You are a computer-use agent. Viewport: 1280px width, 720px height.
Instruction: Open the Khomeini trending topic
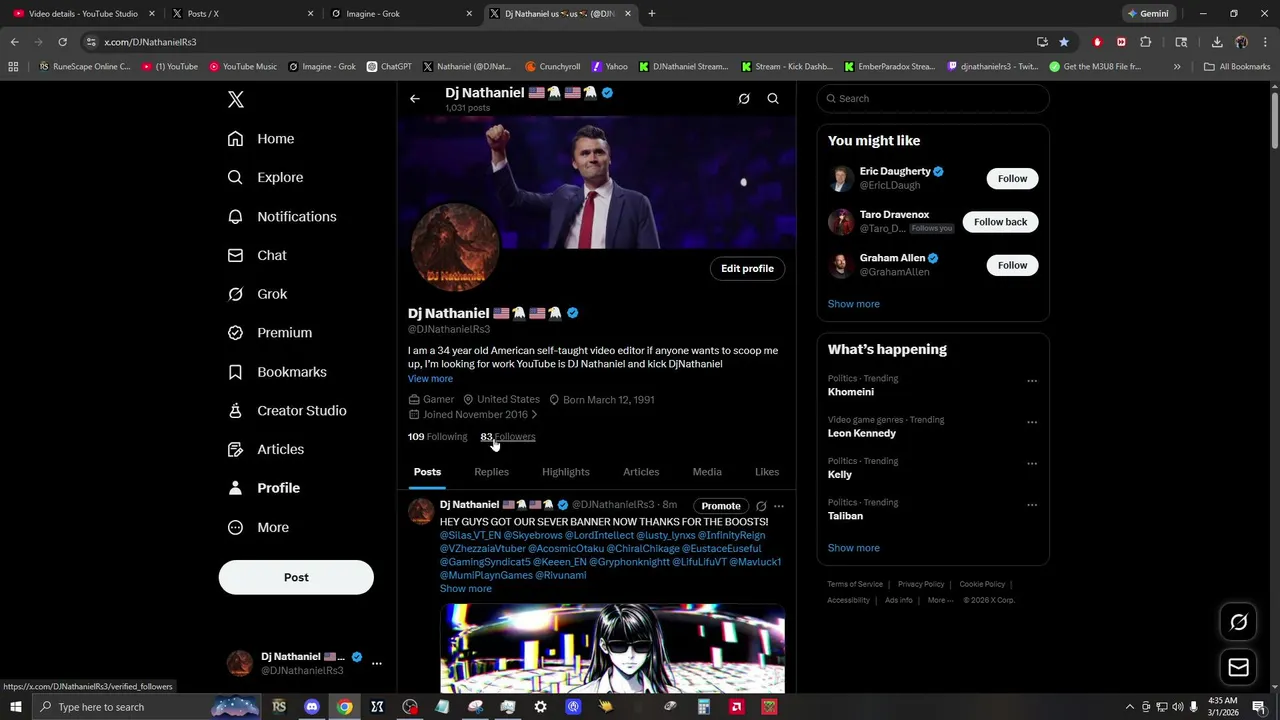click(851, 392)
